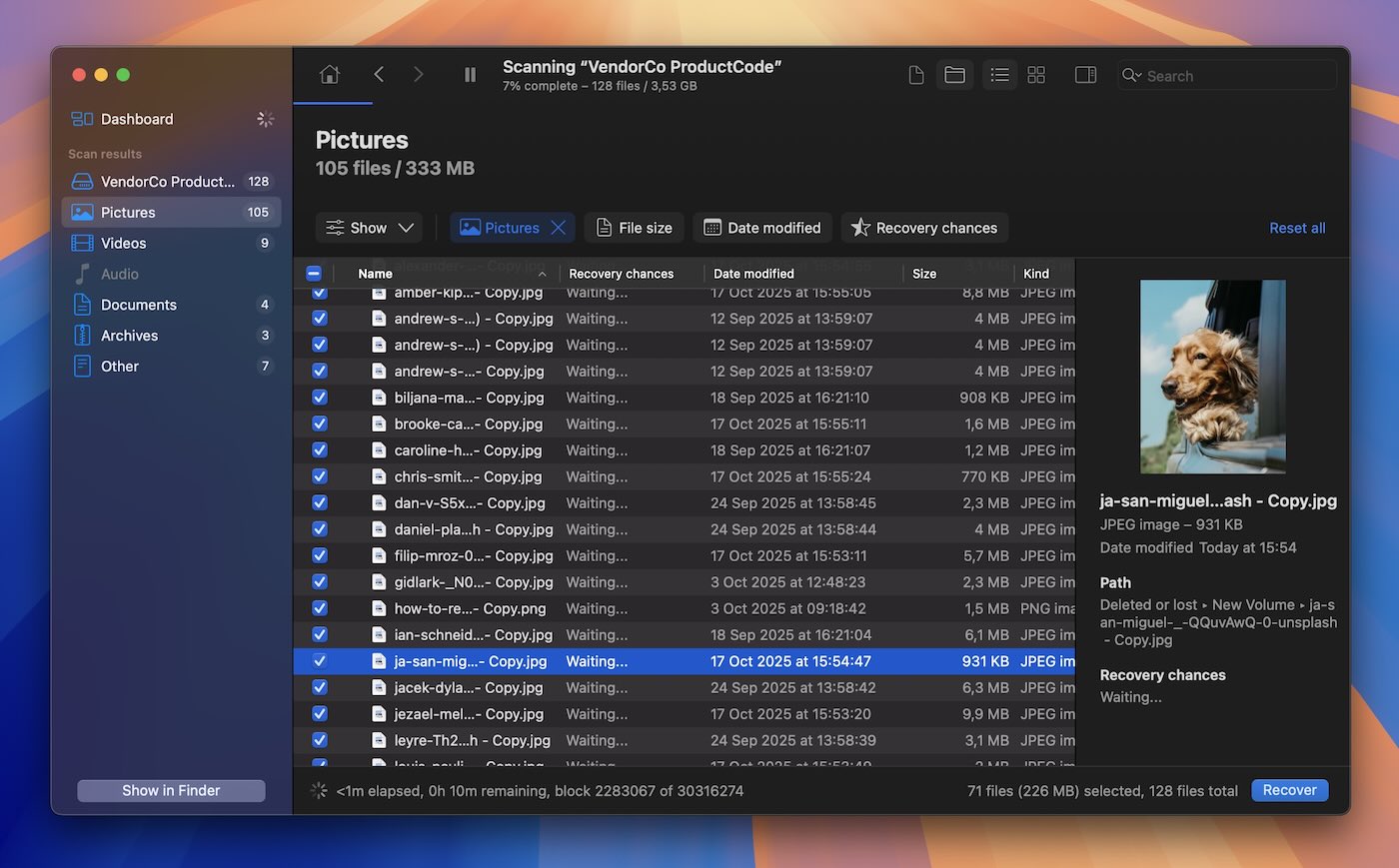Go back using the left chevron

379,75
